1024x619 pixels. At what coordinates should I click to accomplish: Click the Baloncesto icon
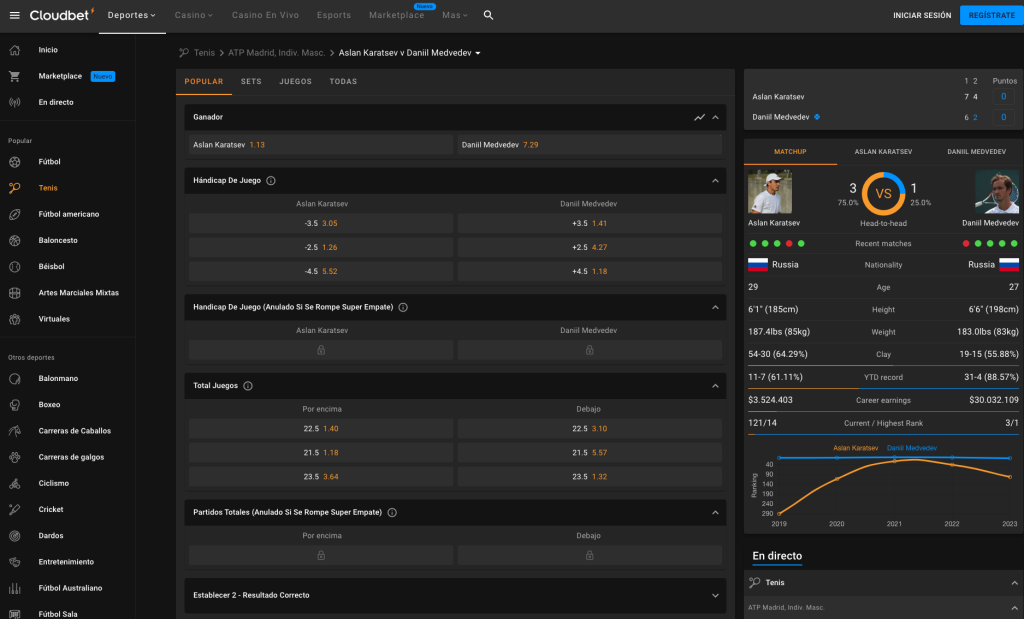(x=14, y=240)
